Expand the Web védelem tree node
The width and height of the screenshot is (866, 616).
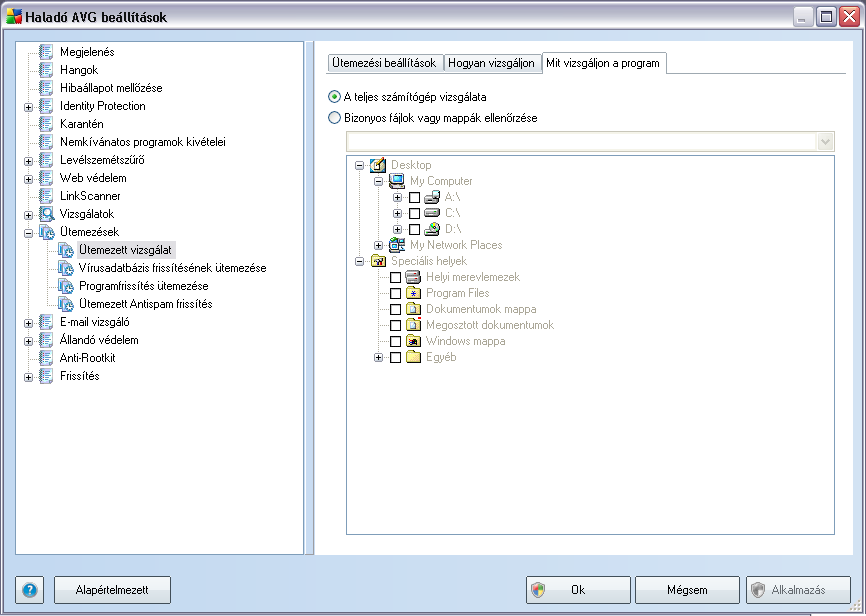click(x=29, y=179)
